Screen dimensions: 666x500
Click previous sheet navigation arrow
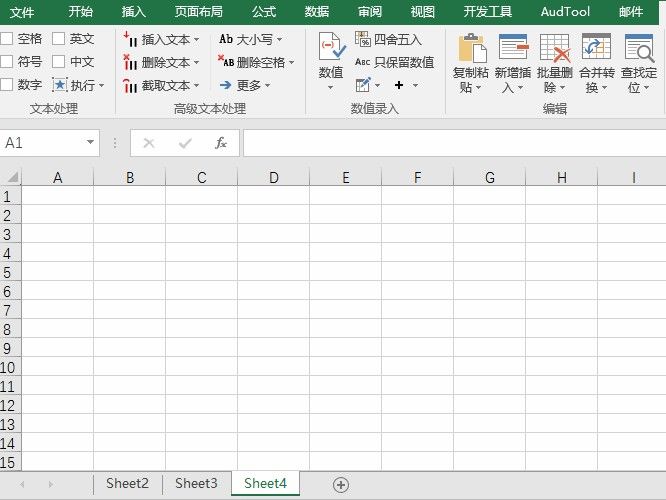(x=22, y=484)
